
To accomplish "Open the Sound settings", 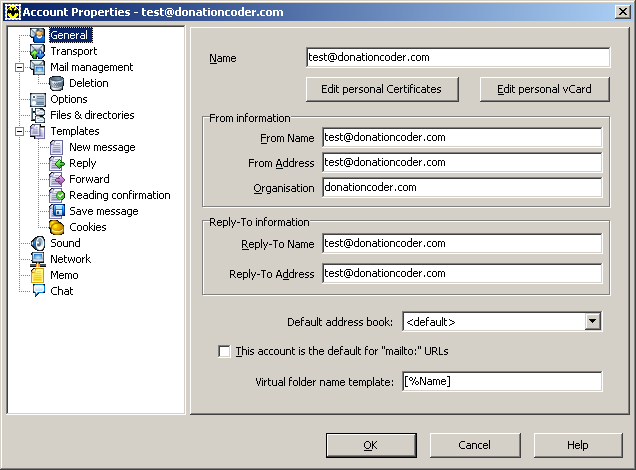I will pyautogui.click(x=65, y=243).
